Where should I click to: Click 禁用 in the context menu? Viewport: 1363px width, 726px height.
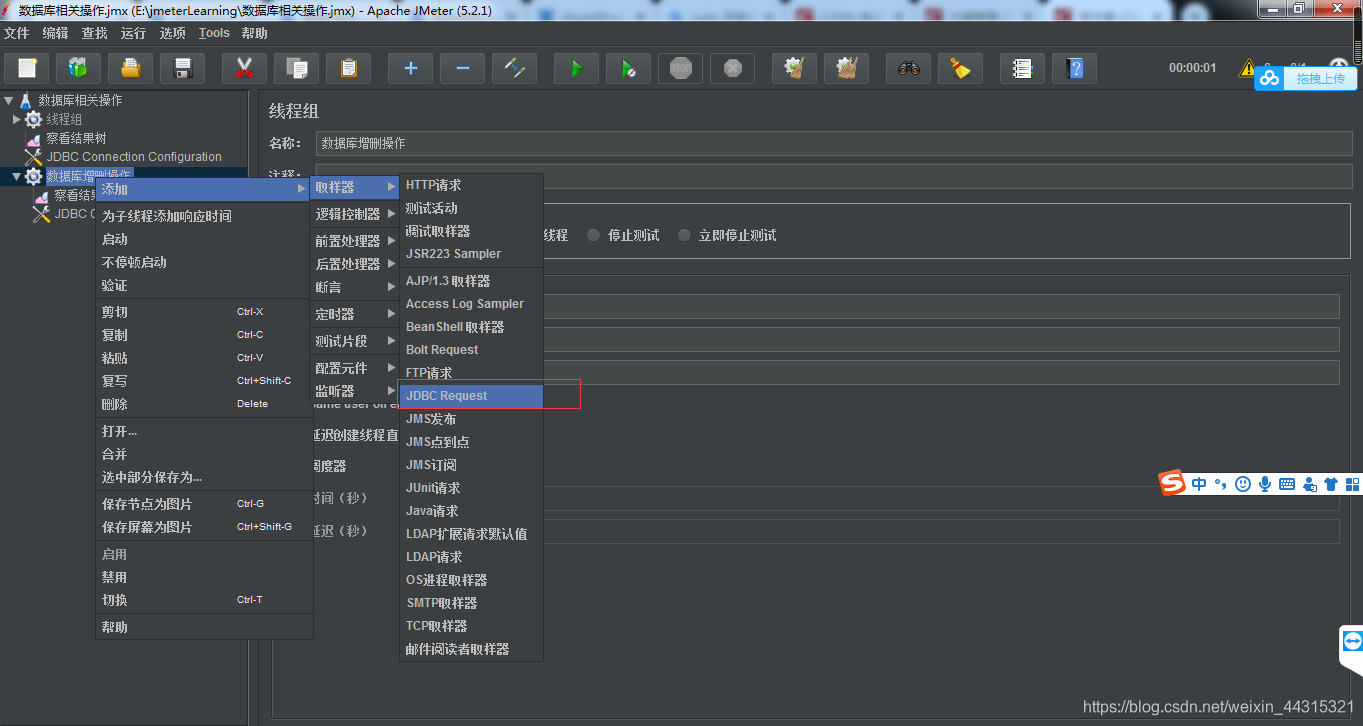click(x=204, y=577)
